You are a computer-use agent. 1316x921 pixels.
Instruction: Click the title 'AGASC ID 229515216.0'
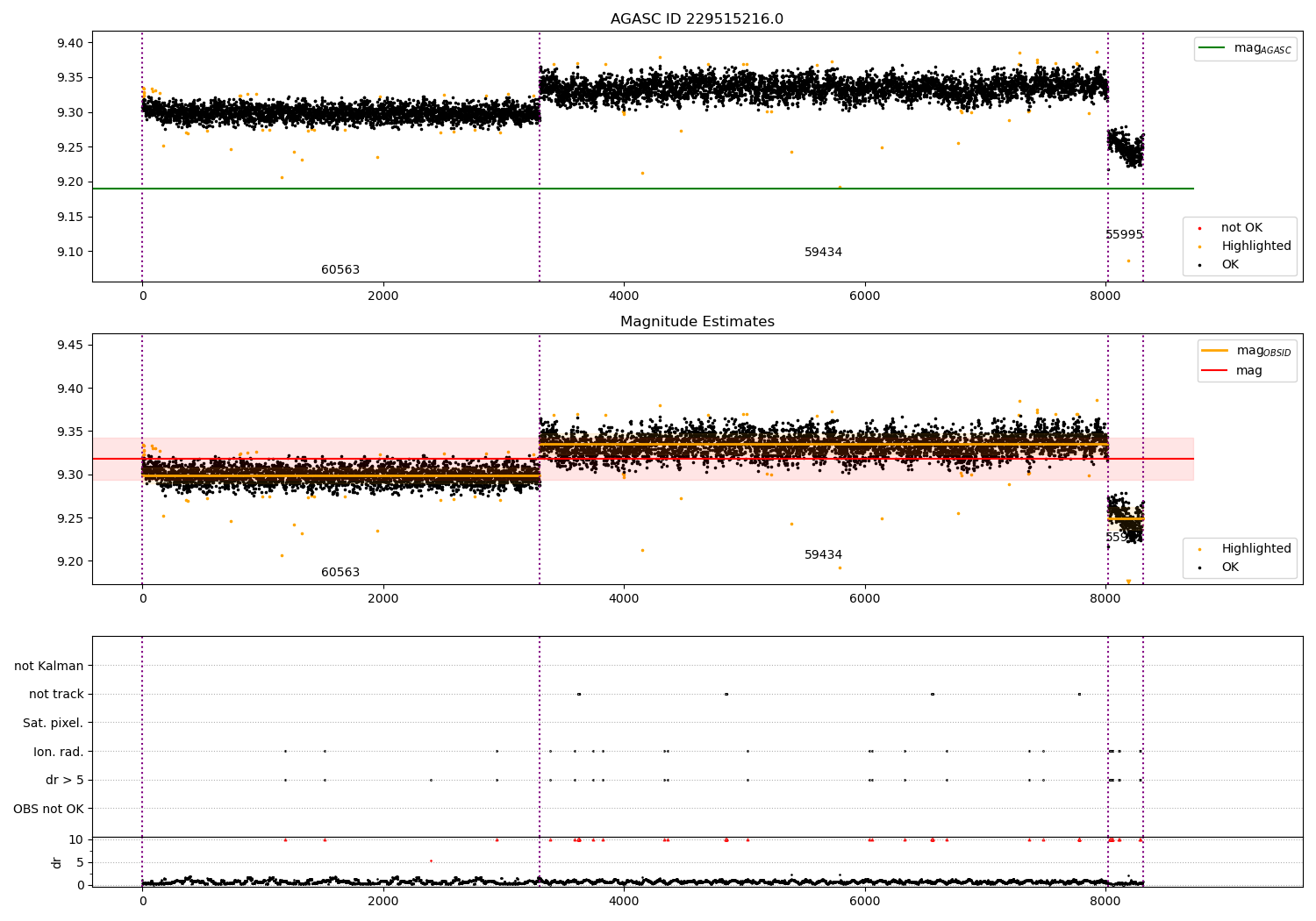[697, 19]
